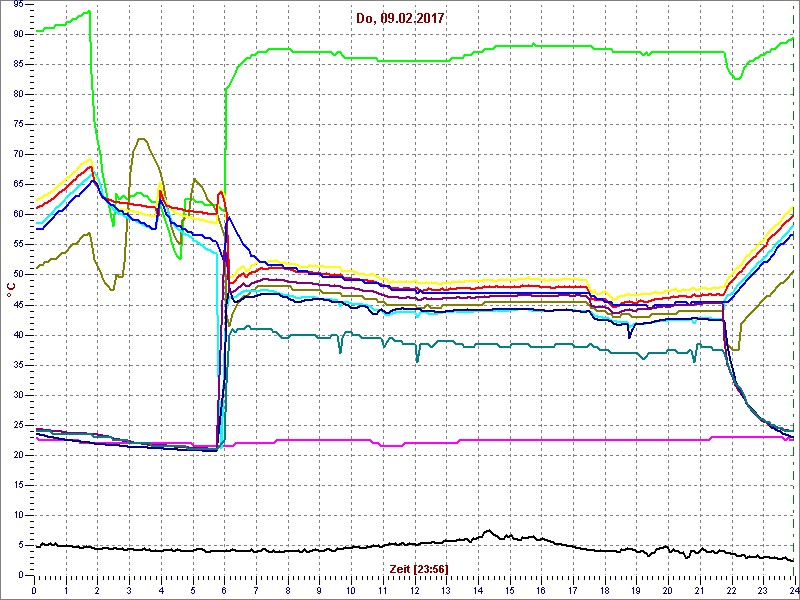
Task: Select the 30 label on the temperature axis
Action: pyautogui.click(x=17, y=395)
